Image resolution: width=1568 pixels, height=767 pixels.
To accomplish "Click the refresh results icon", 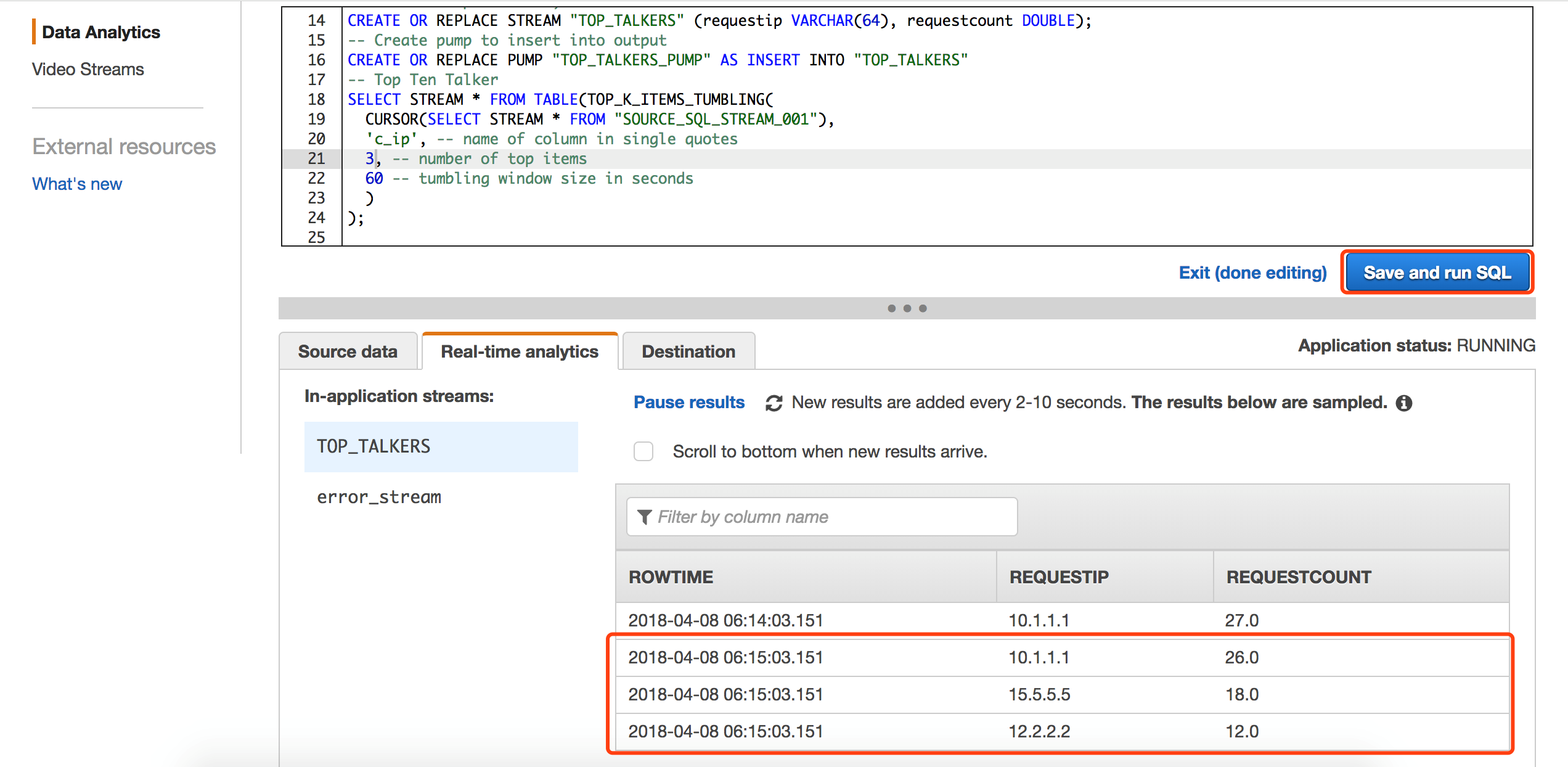I will [774, 403].
